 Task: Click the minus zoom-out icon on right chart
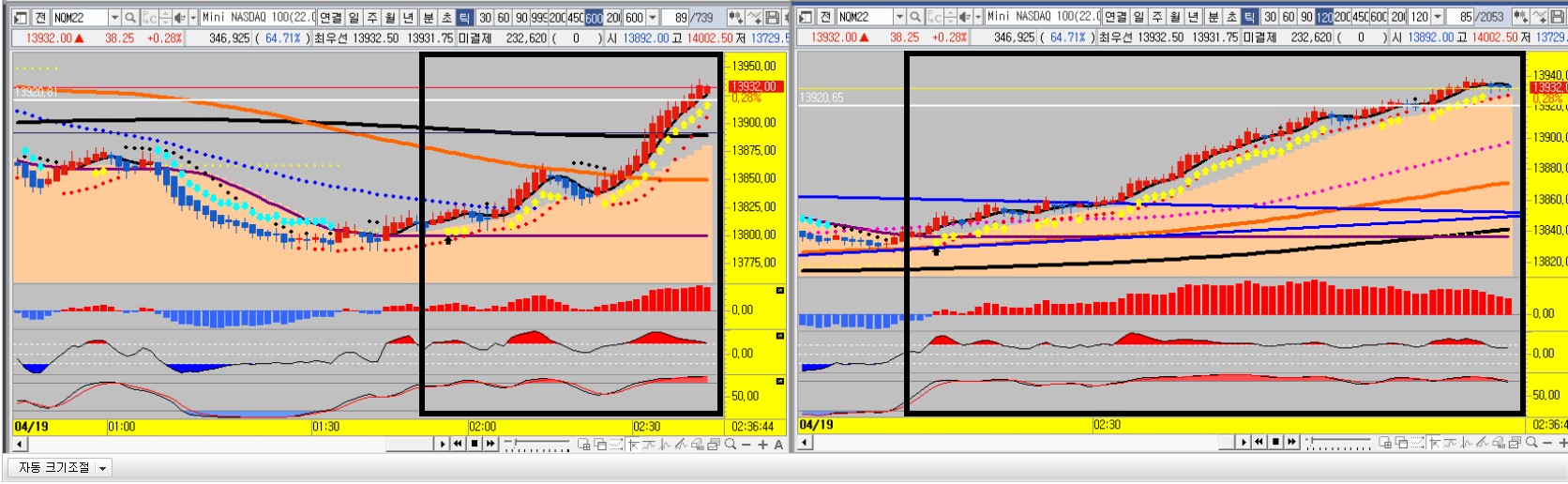pyautogui.click(x=1547, y=443)
